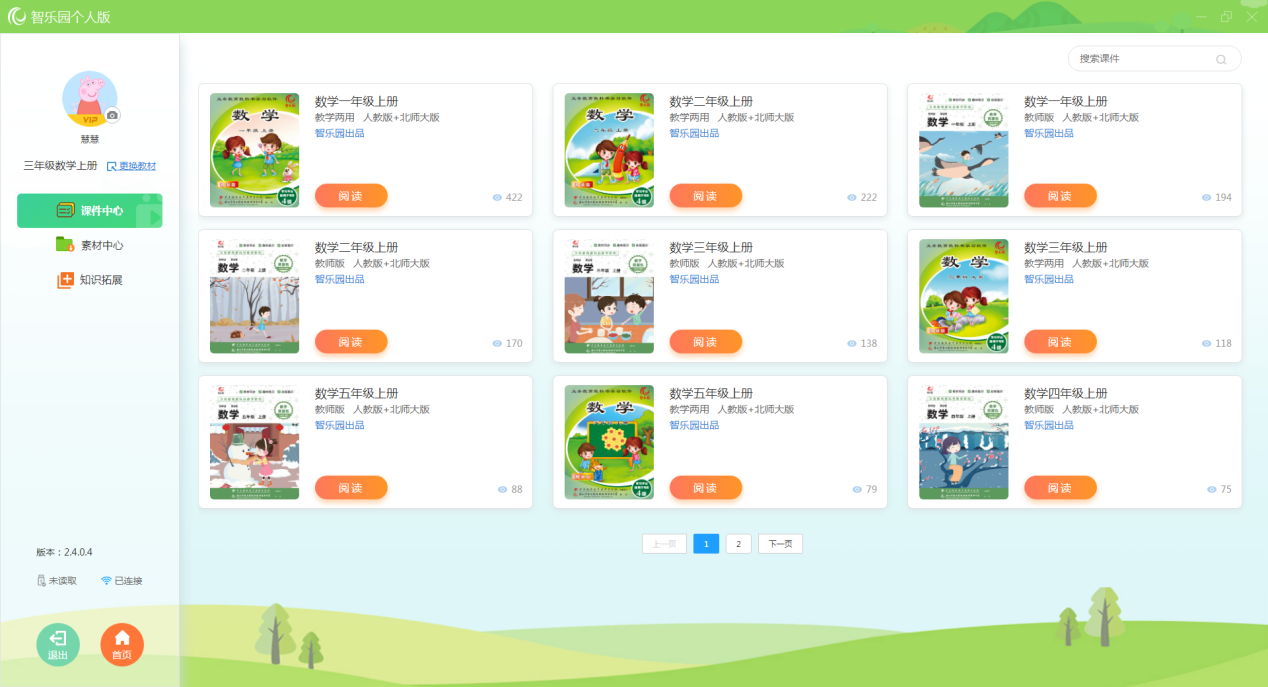Minimize the 智乐园个人版 window

1201,16
